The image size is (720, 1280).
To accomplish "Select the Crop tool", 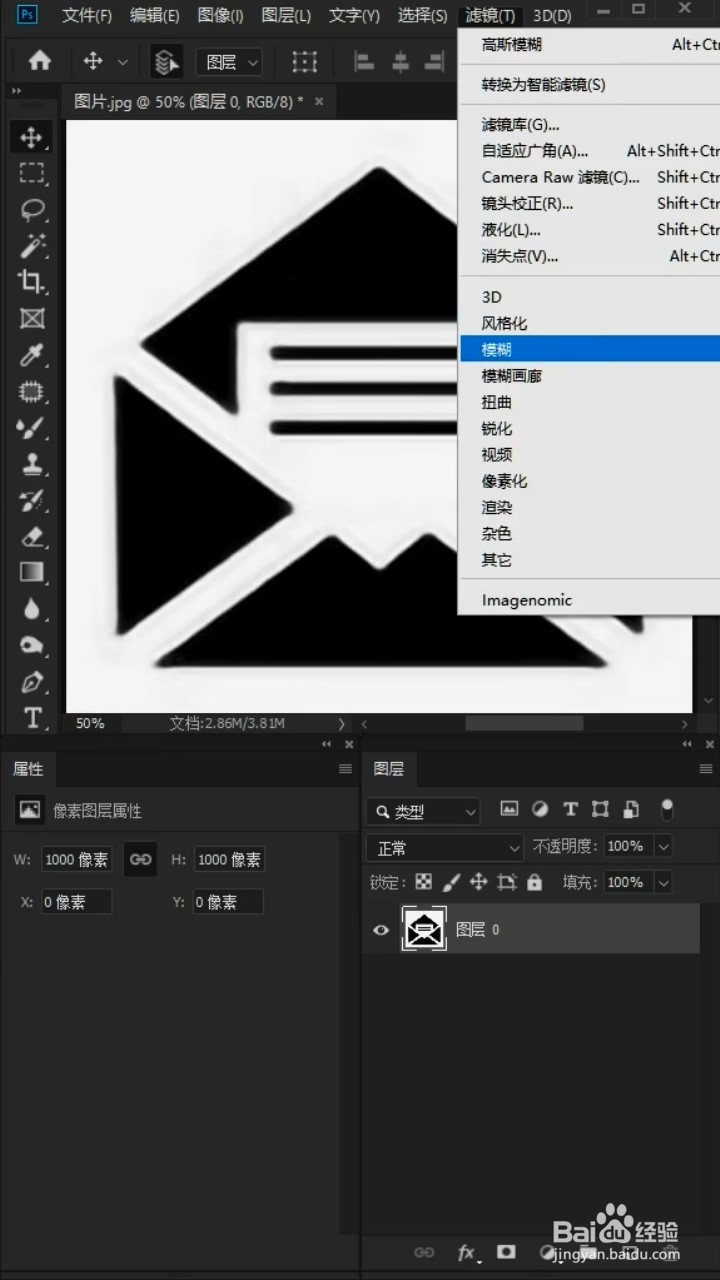I will [x=32, y=282].
